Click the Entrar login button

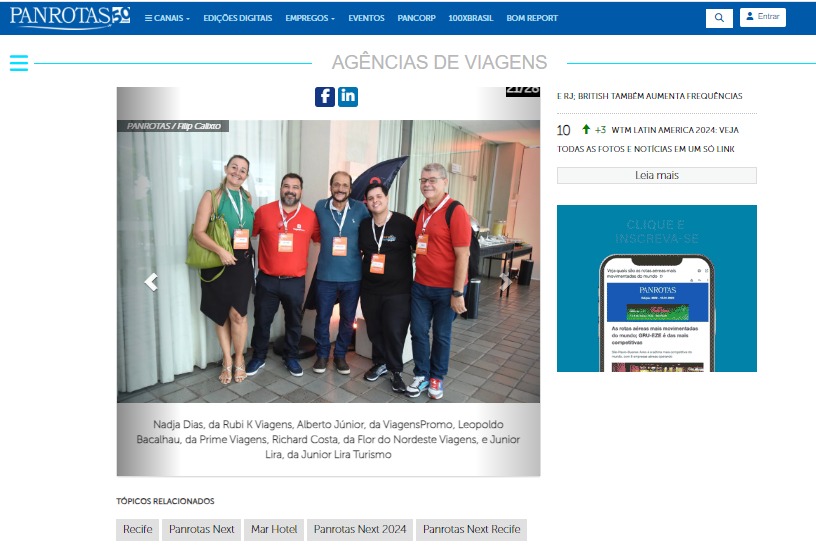(762, 17)
